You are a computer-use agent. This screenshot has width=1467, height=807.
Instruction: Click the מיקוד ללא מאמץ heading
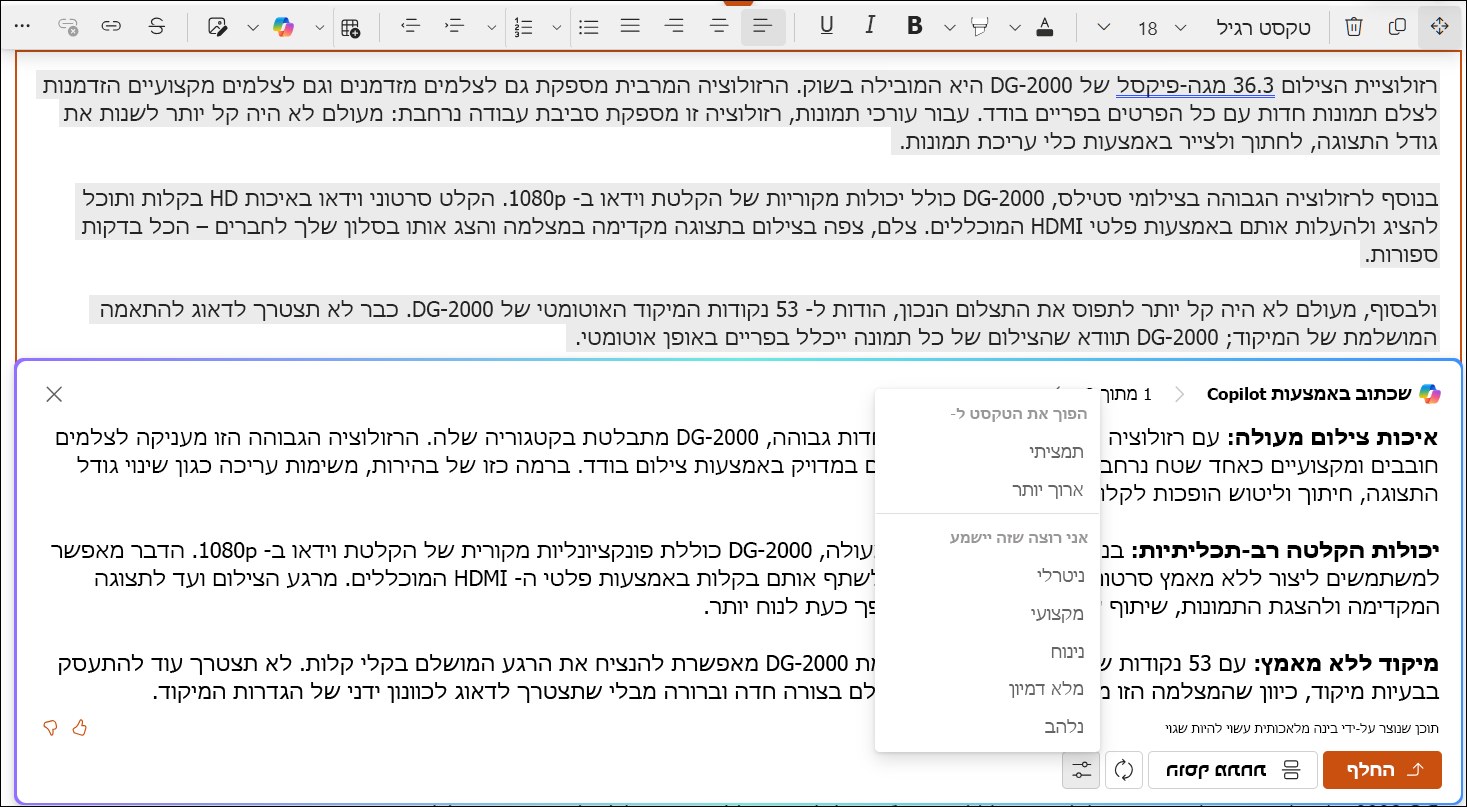click(x=1347, y=663)
